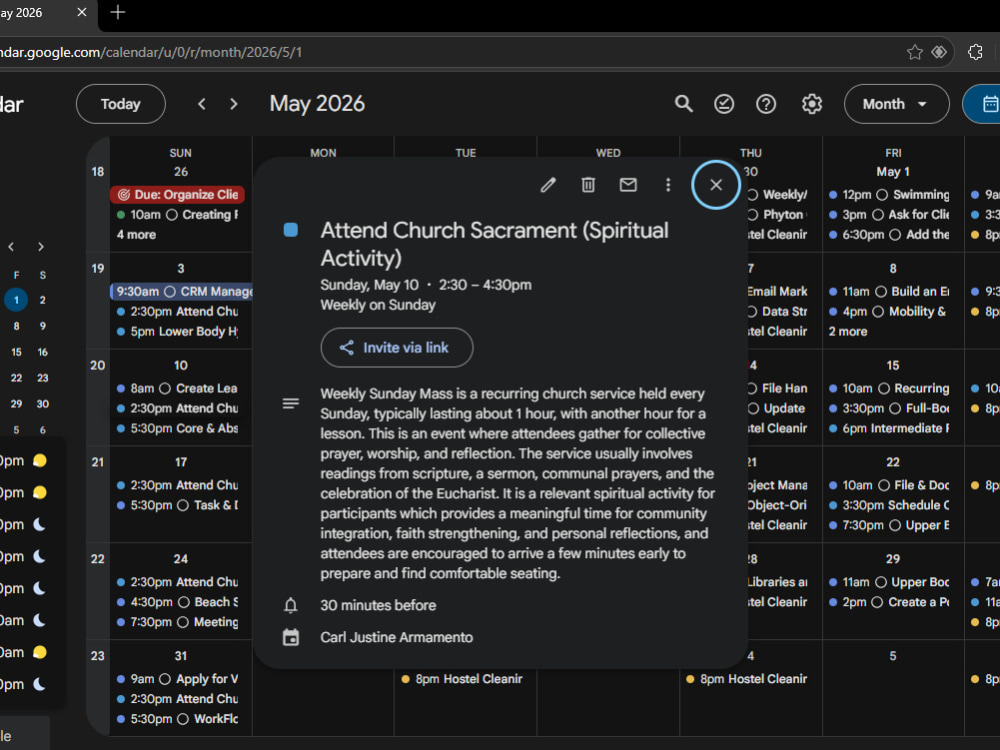
Task: Open 3:30pm Schedule event on Friday 22
Action: coord(889,505)
